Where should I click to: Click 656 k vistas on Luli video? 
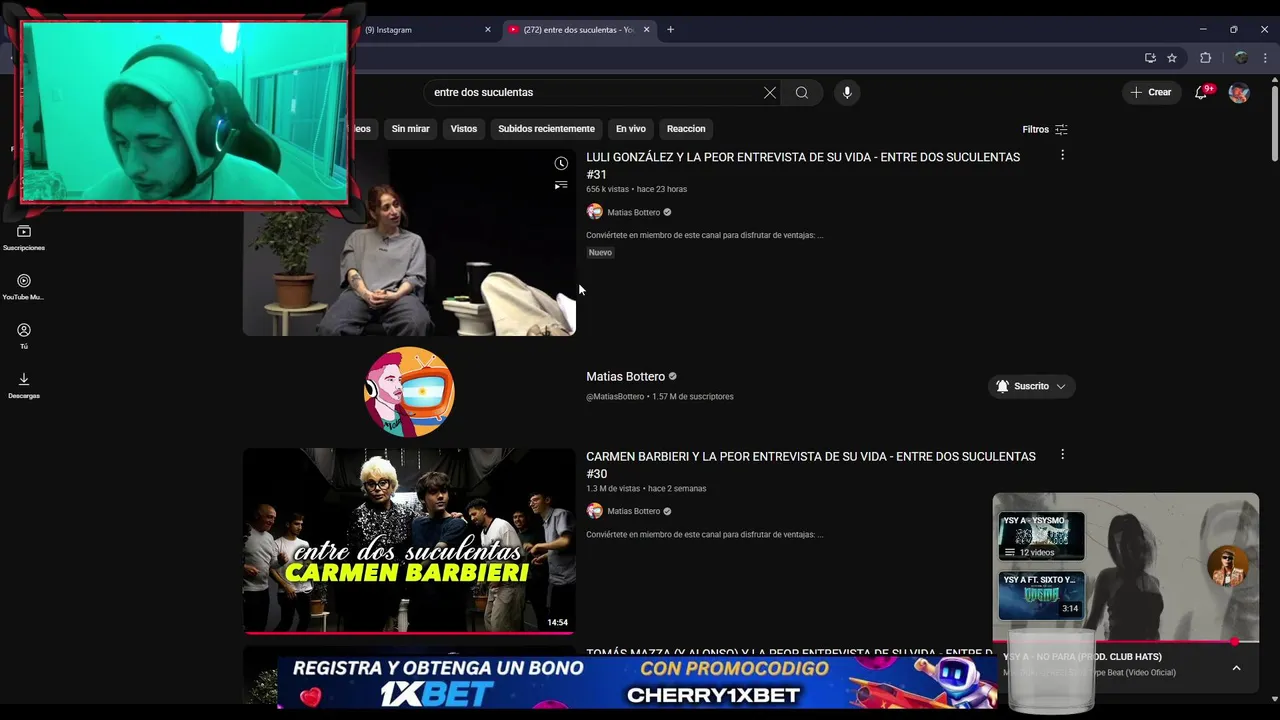click(x=608, y=189)
